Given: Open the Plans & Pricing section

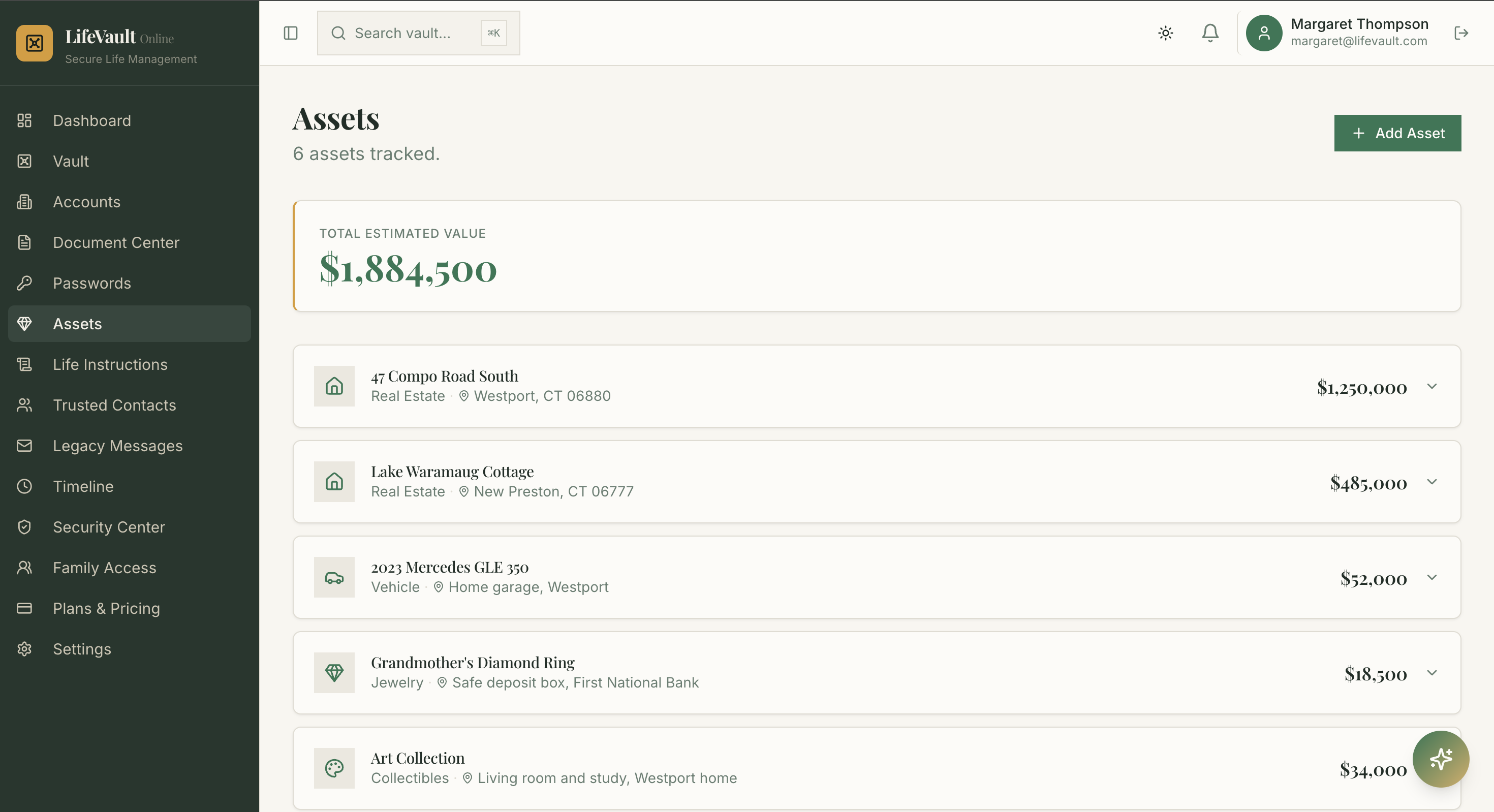Looking at the screenshot, I should [x=106, y=608].
